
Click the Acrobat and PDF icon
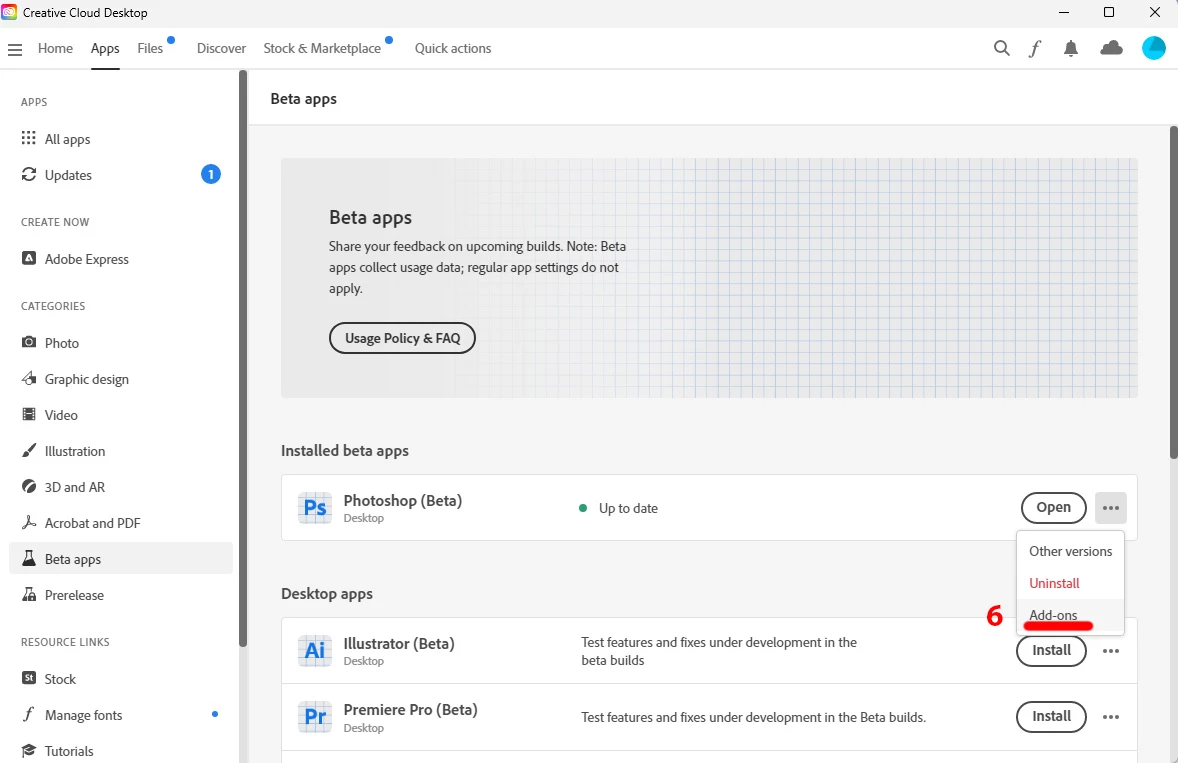[x=29, y=523]
